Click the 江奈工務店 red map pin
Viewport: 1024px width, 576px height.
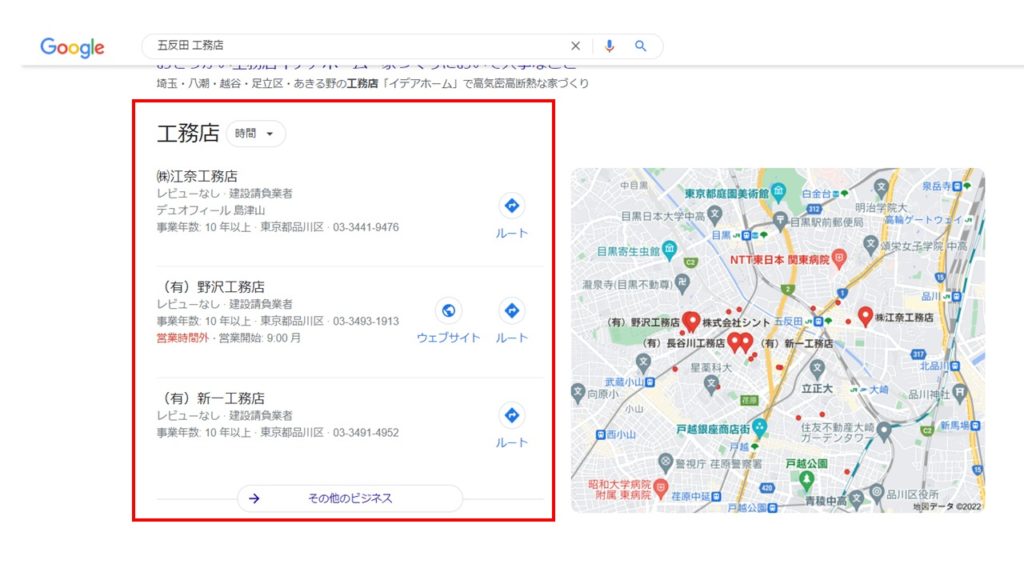pos(865,316)
